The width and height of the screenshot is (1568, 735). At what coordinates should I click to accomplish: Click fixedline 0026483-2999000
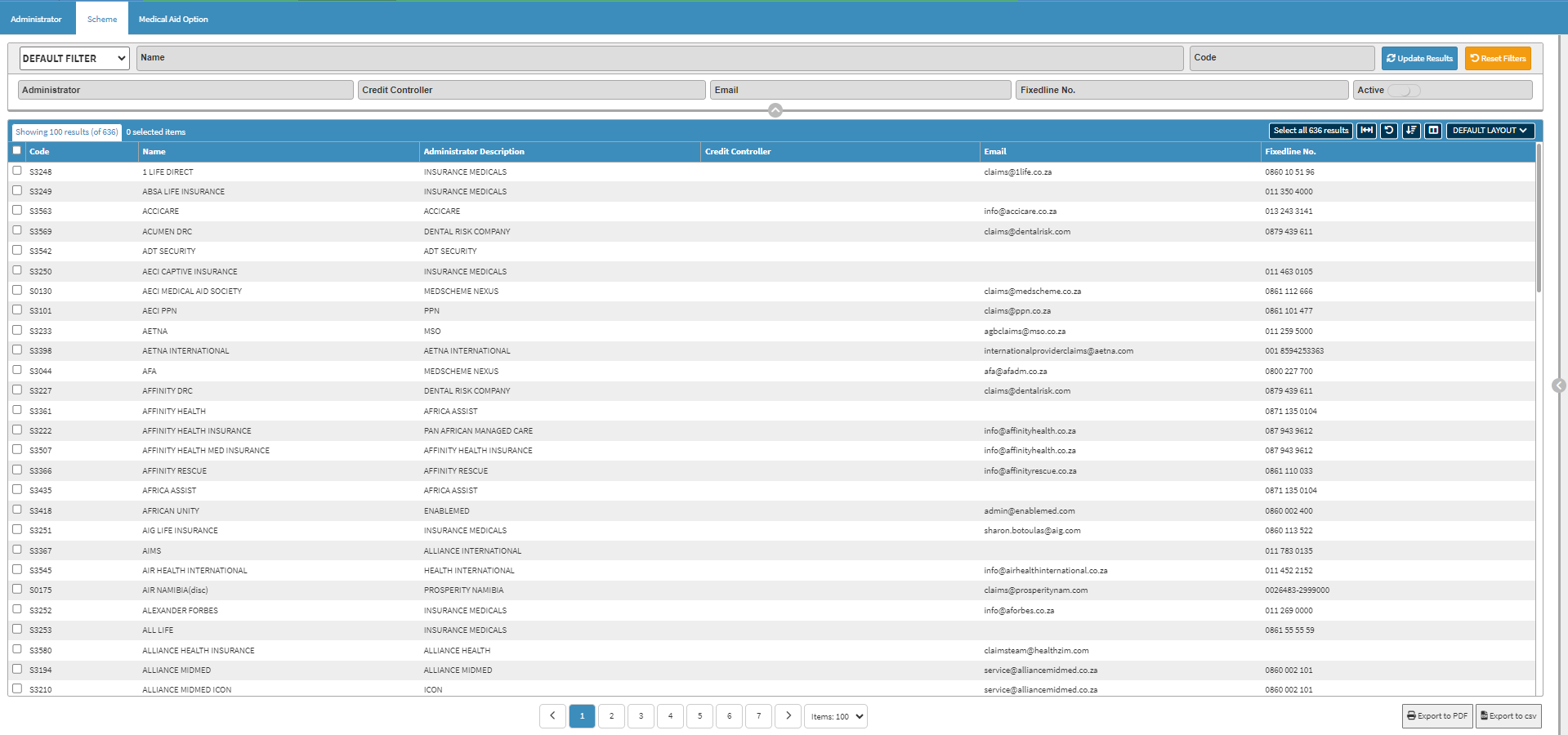pyautogui.click(x=1297, y=590)
